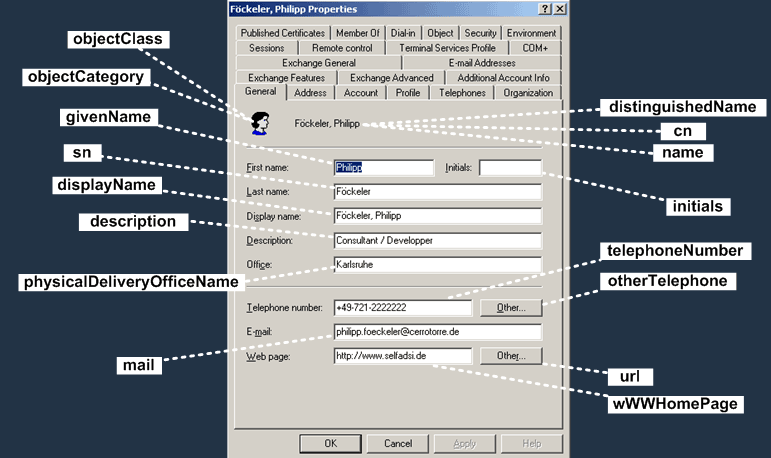This screenshot has height=458, width=771.
Task: Select the E-mail input field
Action: click(x=438, y=332)
